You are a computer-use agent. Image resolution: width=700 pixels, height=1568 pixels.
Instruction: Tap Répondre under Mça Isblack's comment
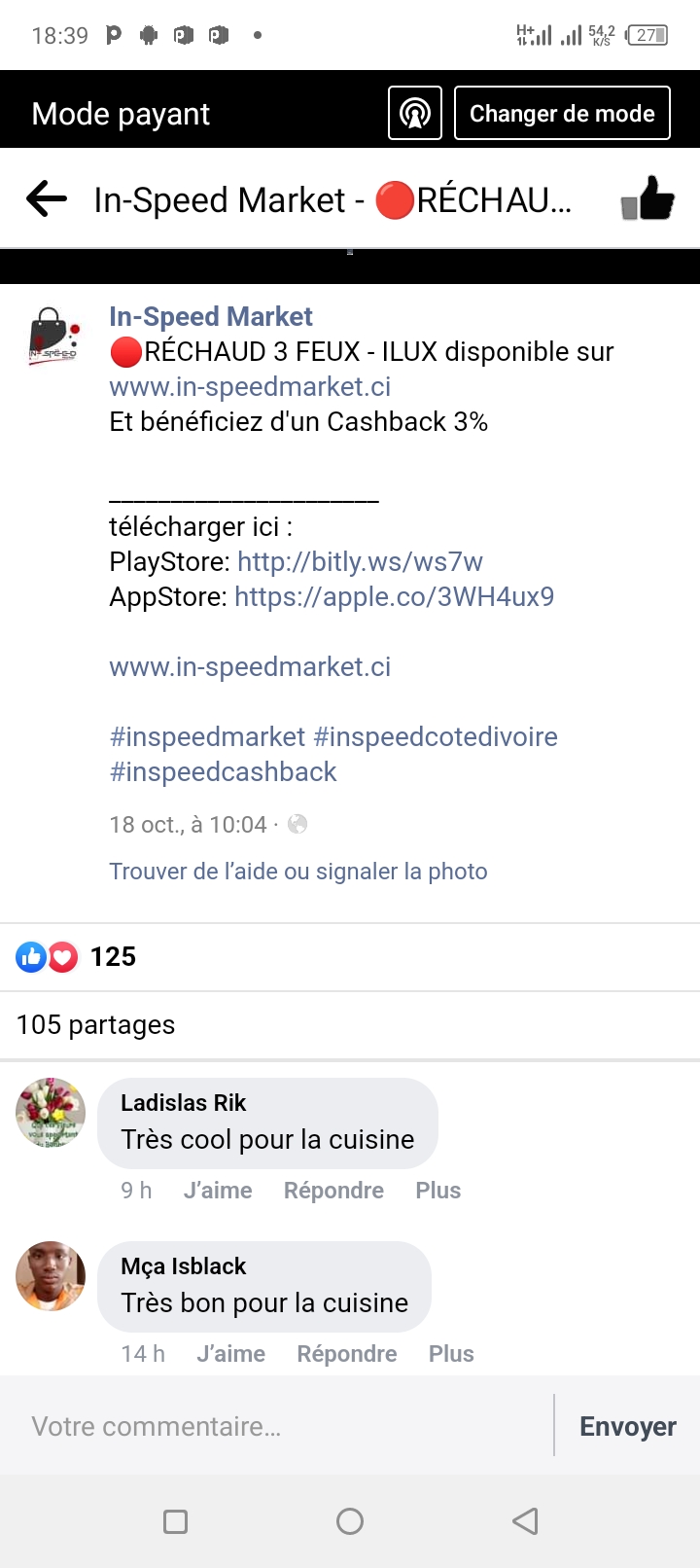point(347,1354)
